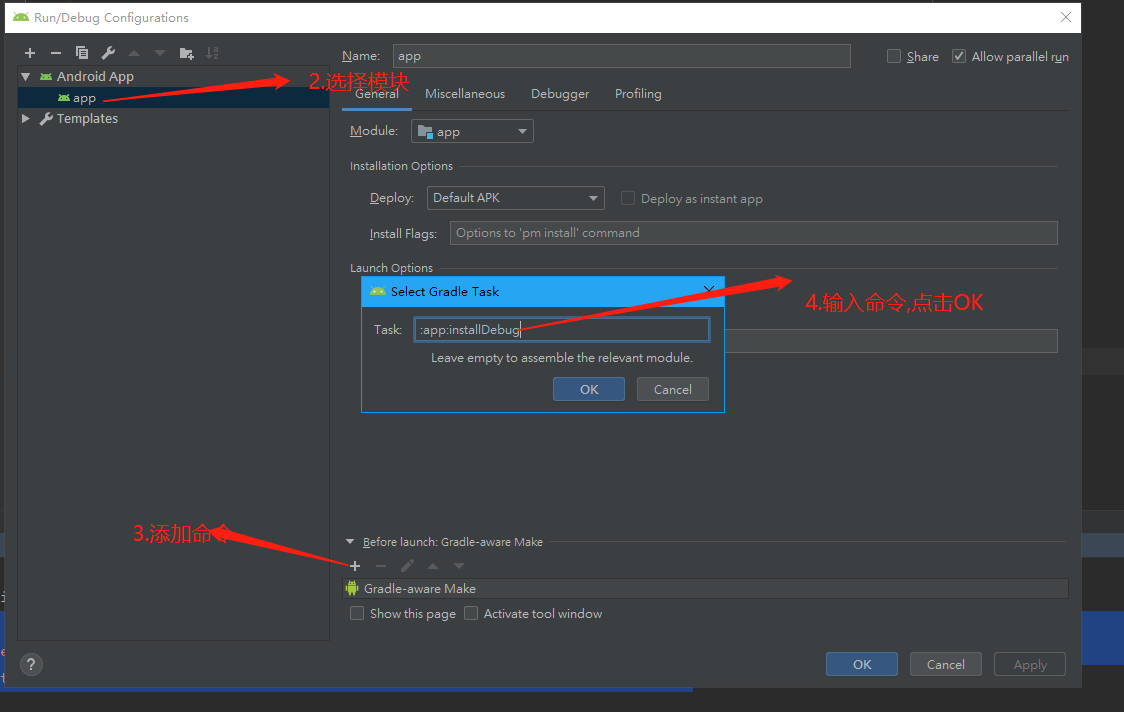
Task: Open the Miscellaneous tab
Action: [x=465, y=93]
